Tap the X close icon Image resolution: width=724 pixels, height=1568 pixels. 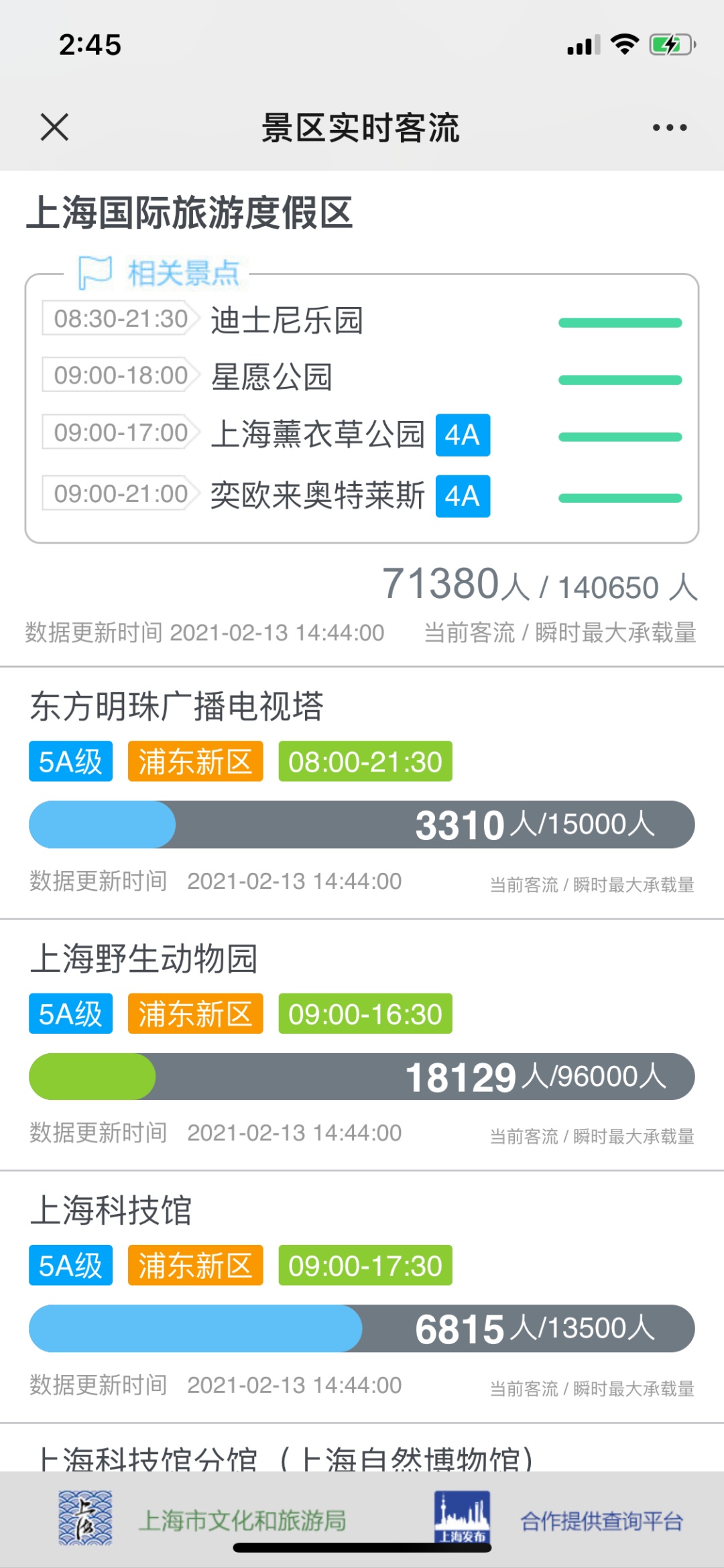coord(54,127)
